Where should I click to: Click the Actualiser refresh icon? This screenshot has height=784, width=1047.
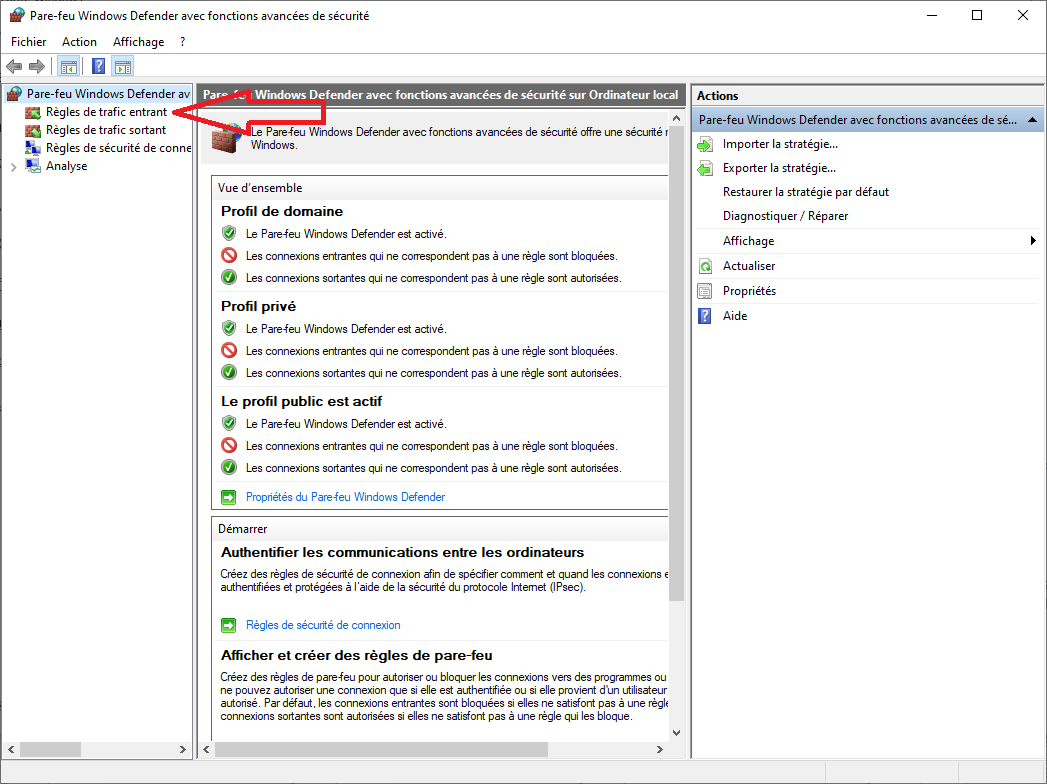[705, 266]
